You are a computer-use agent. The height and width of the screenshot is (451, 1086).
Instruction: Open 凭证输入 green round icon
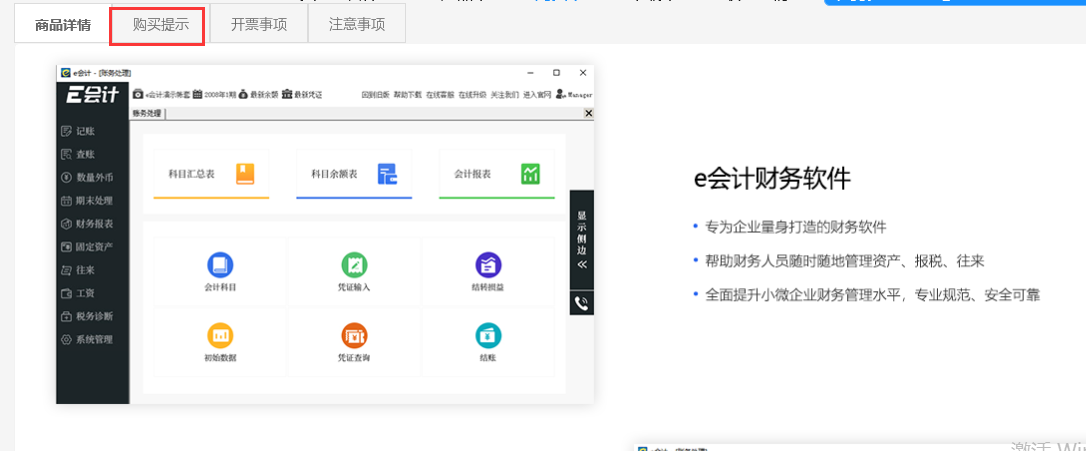tap(355, 265)
